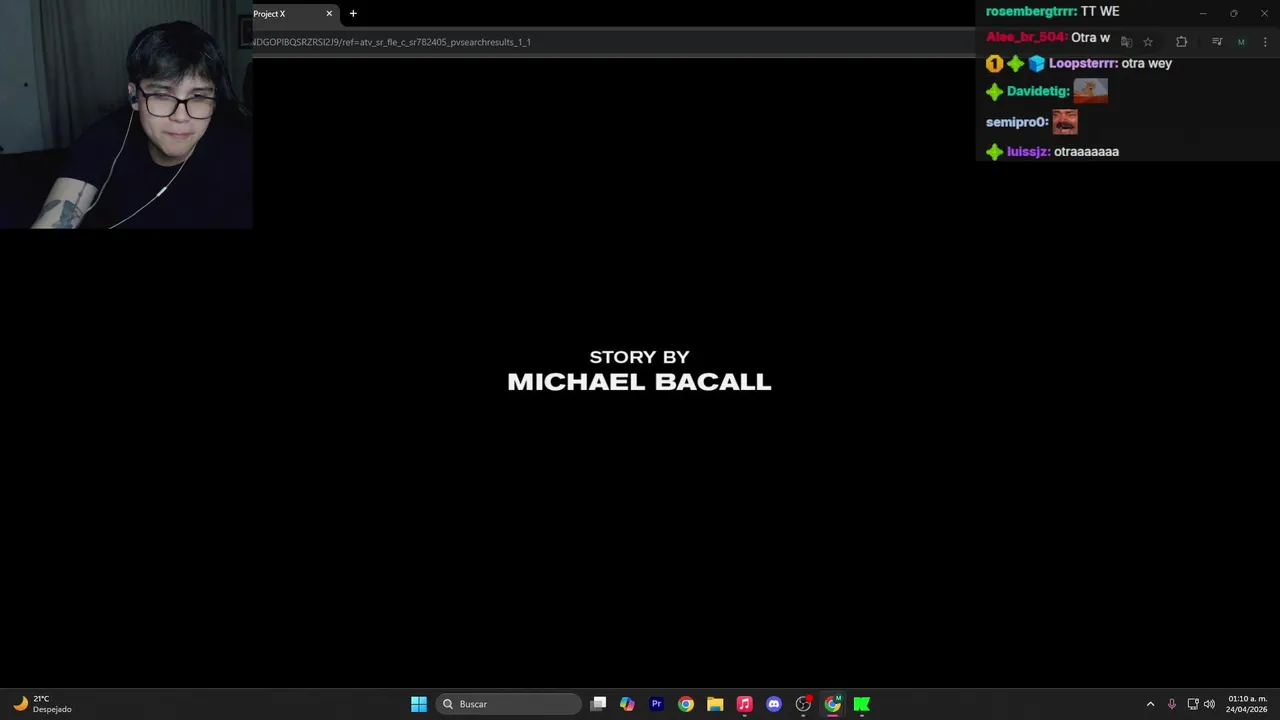Show hidden system tray icons
This screenshot has height=720, width=1280.
click(1150, 704)
